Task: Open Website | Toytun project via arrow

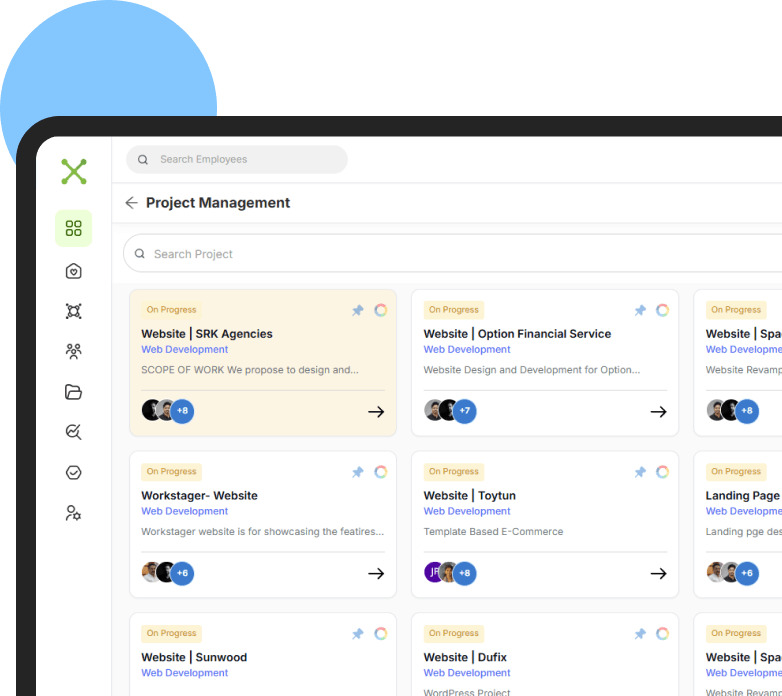Action: pos(658,573)
